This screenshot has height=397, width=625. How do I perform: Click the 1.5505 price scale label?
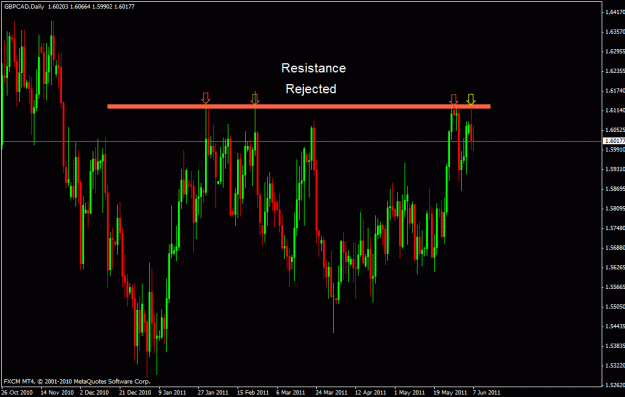tap(615, 307)
